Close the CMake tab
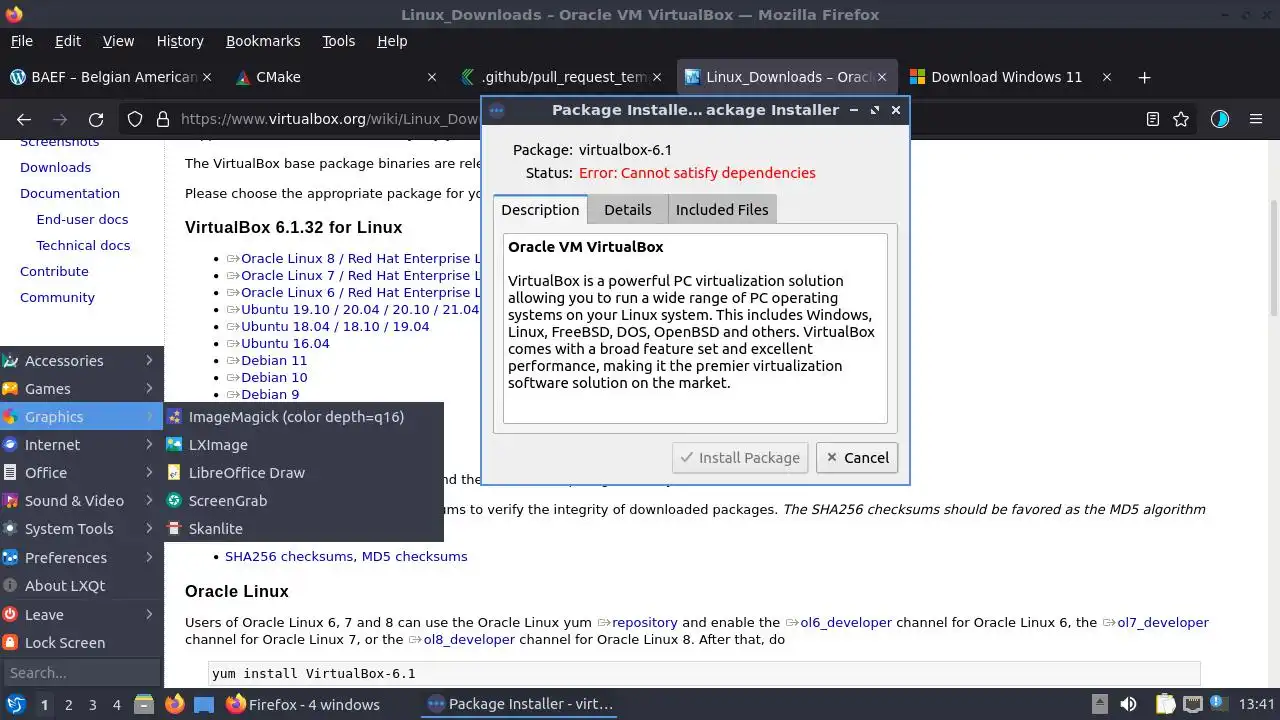The height and width of the screenshot is (720, 1280). click(432, 77)
